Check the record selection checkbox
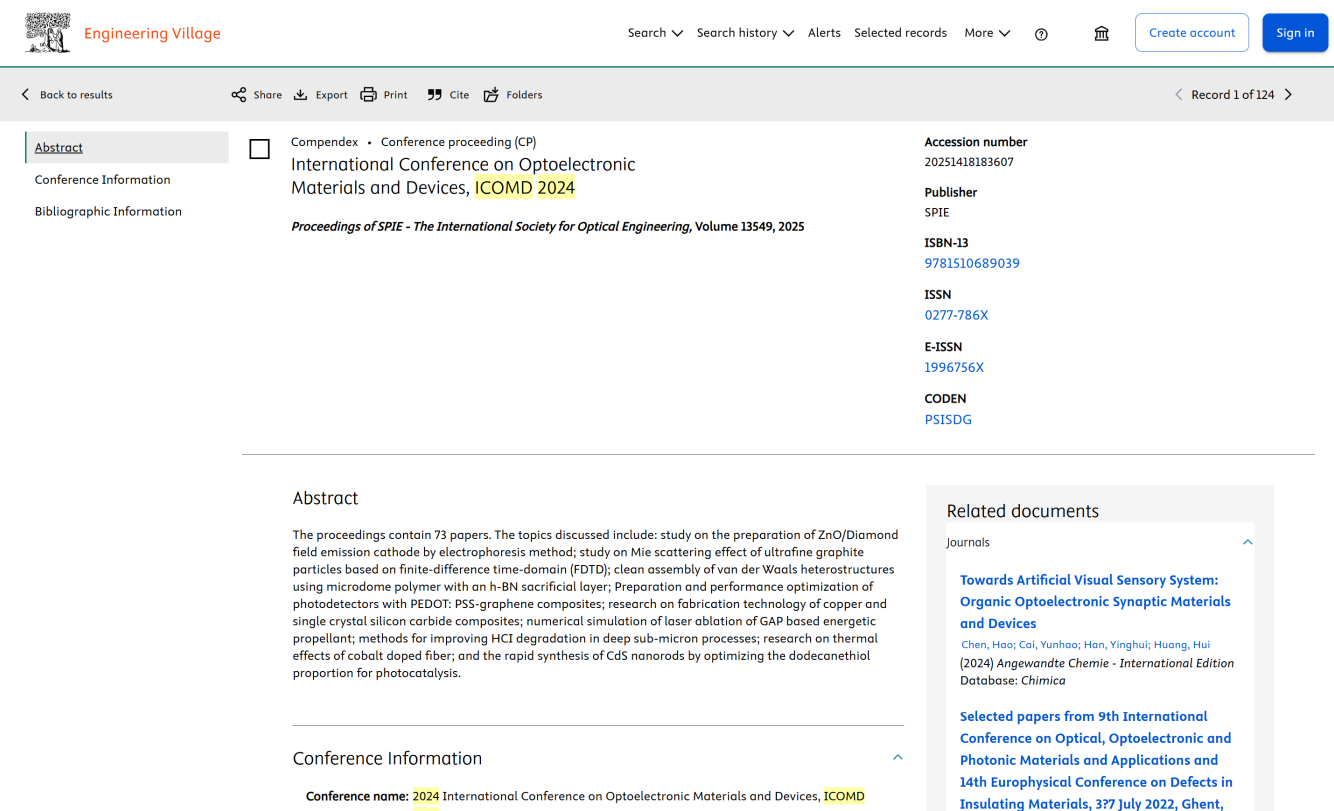Viewport: 1334px width, 811px height. (x=260, y=149)
